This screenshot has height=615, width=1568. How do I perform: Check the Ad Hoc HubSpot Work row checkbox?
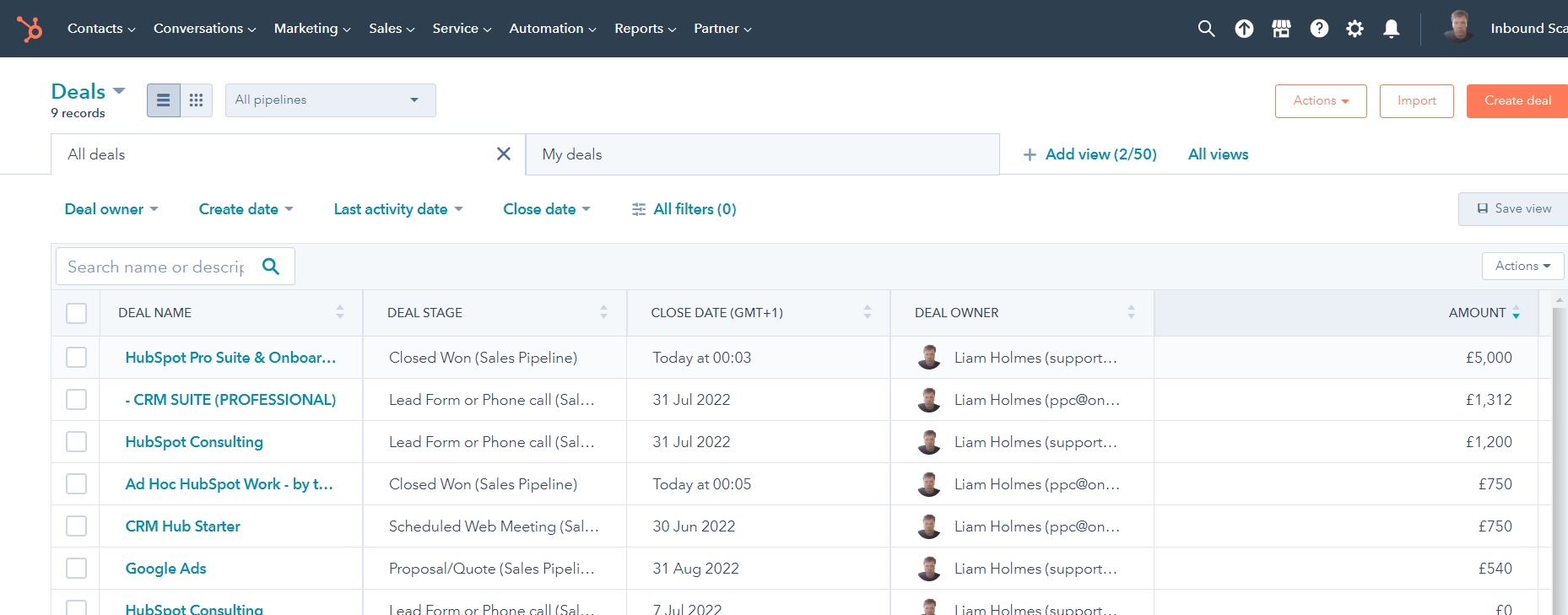tap(77, 484)
